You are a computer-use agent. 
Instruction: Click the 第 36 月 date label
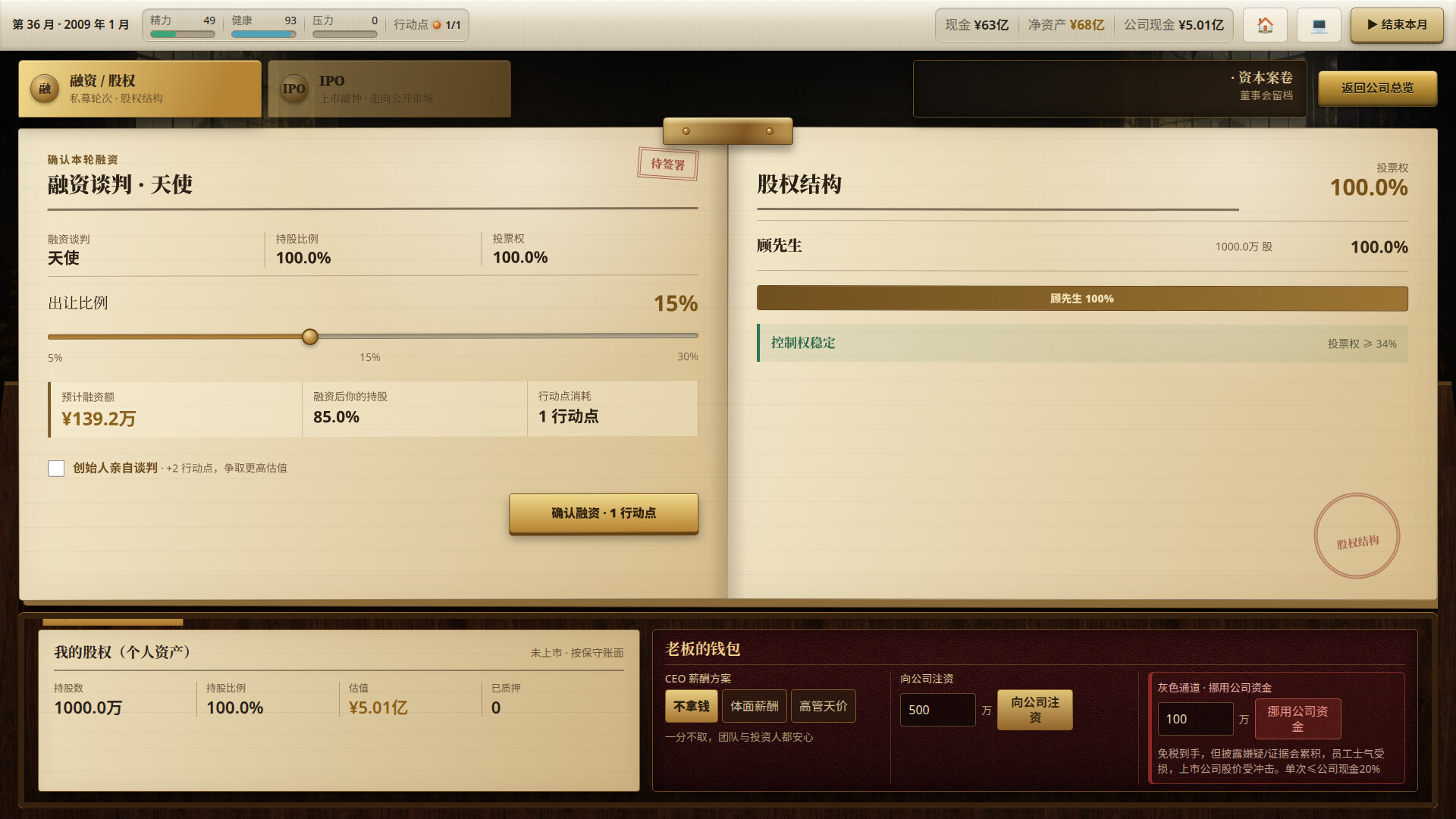[x=71, y=25]
